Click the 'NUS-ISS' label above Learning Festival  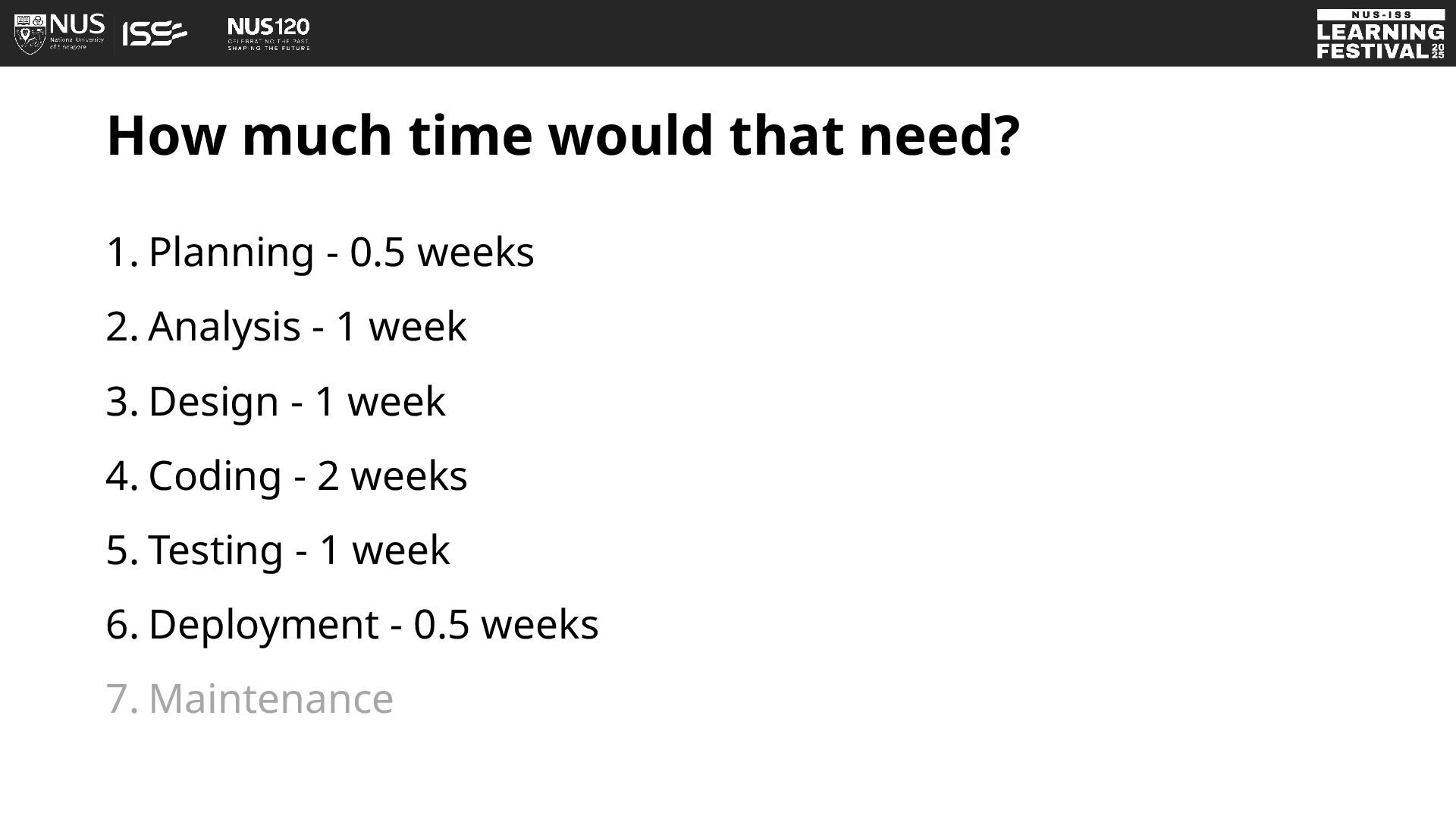(1380, 14)
